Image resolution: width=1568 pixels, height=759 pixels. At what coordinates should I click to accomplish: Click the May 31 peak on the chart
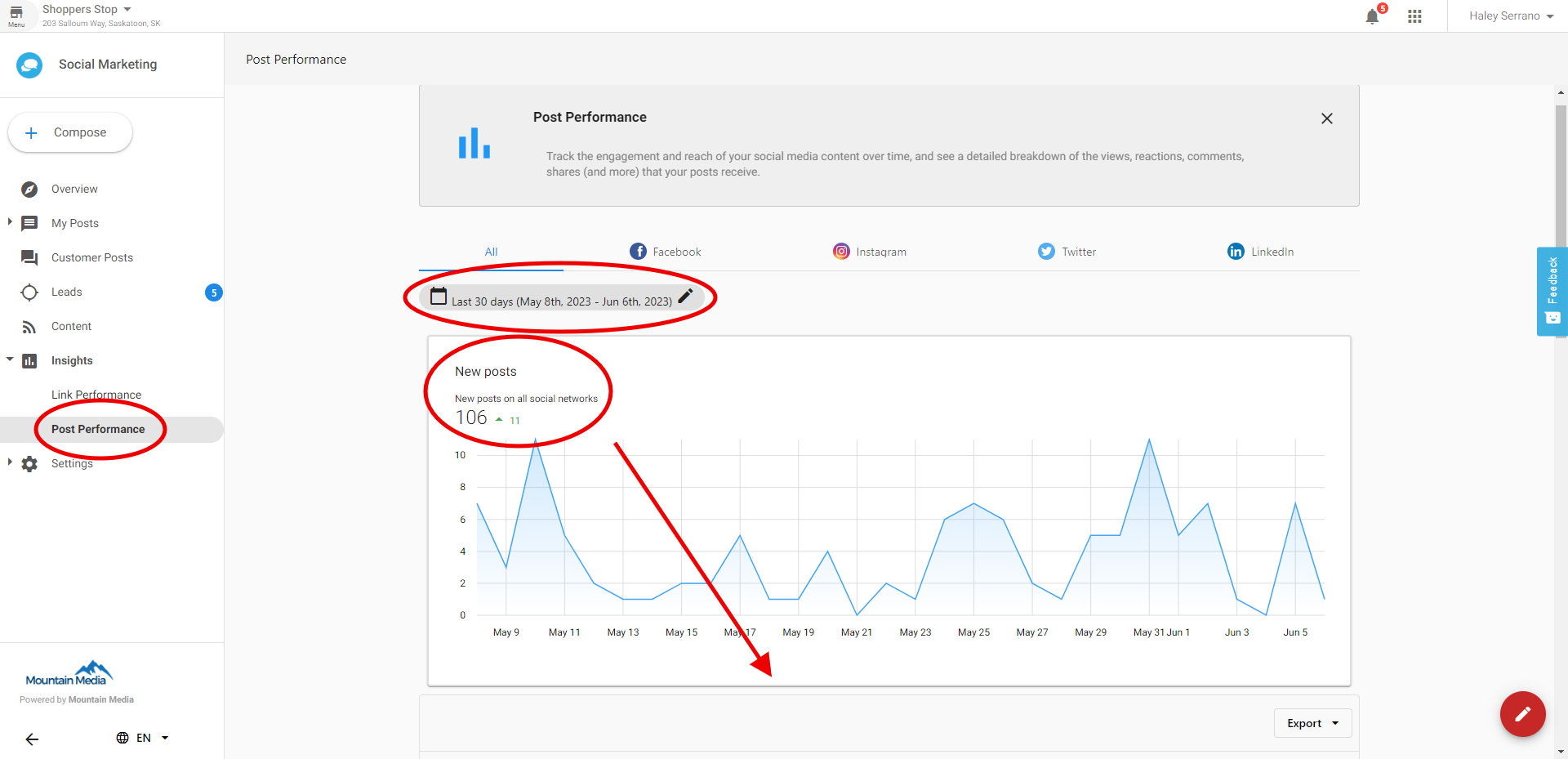click(x=1149, y=440)
